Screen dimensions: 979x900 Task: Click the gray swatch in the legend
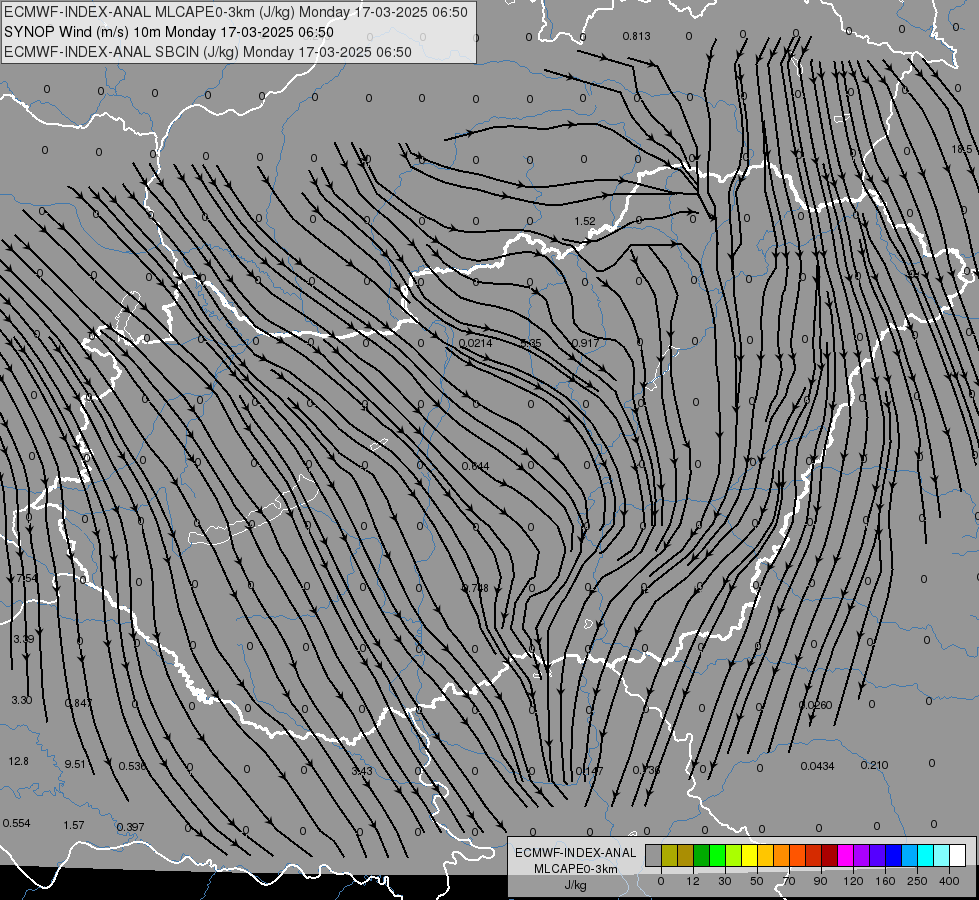pyautogui.click(x=654, y=855)
